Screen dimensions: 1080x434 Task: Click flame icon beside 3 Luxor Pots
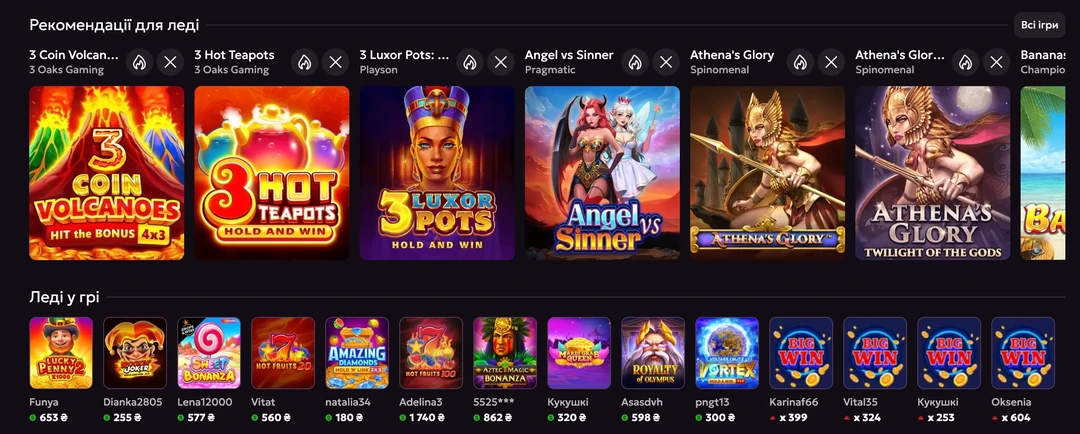tap(470, 62)
